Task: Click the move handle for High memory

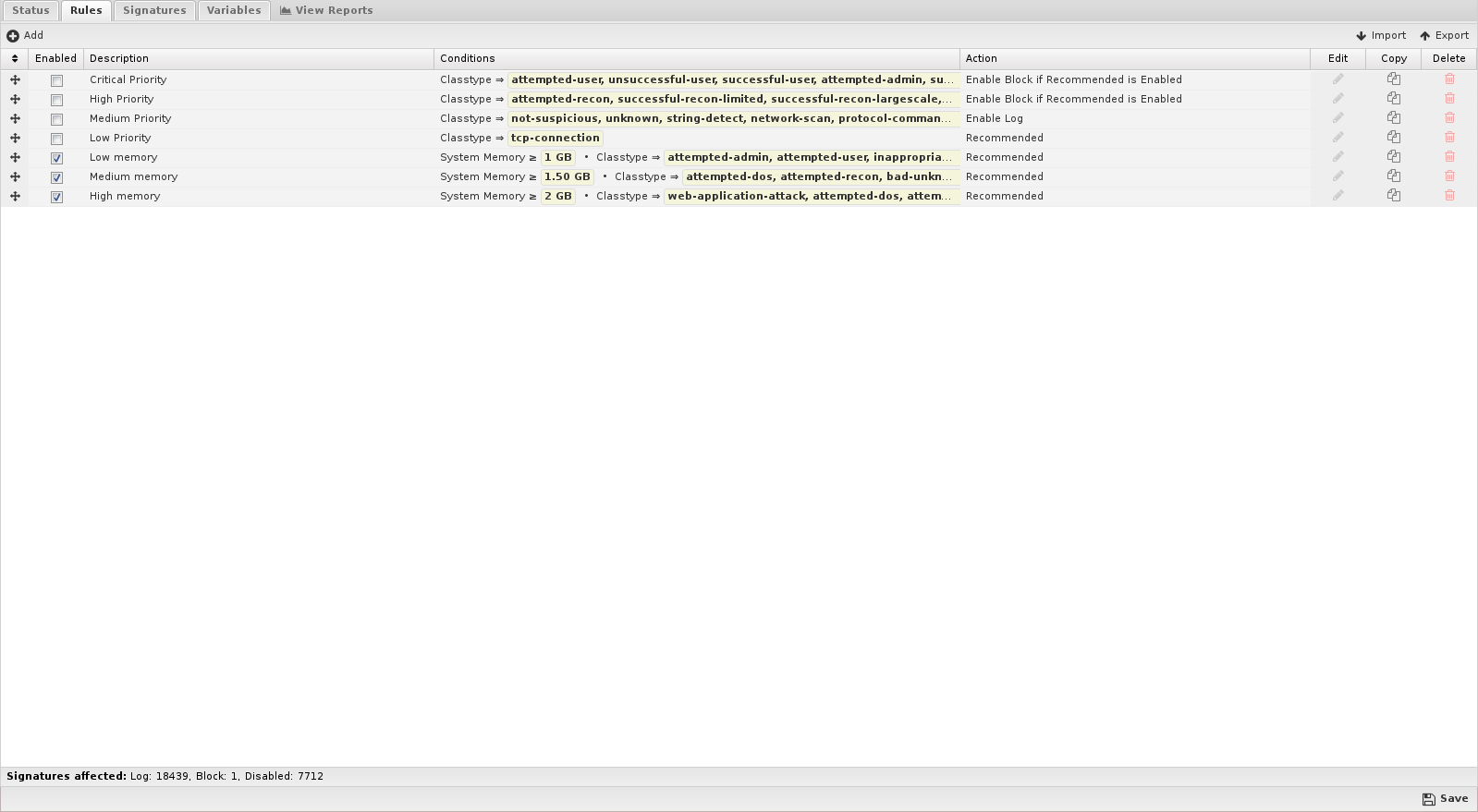Action: coord(15,196)
